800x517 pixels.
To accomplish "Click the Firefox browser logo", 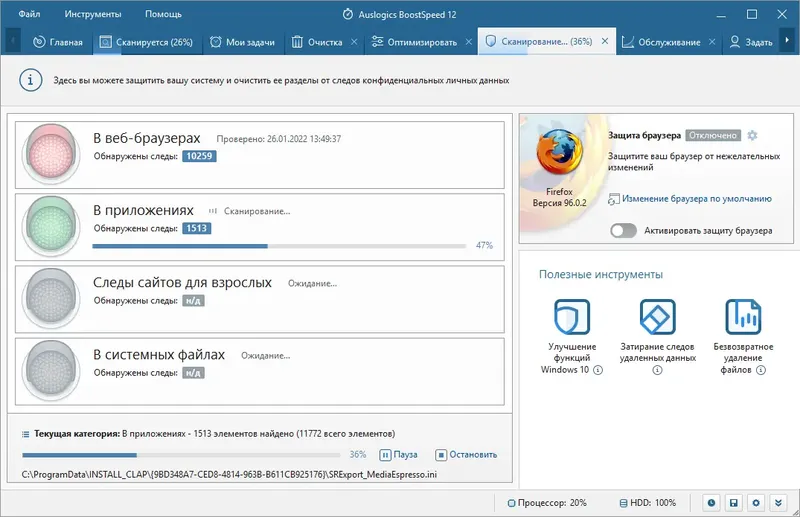I will [559, 152].
